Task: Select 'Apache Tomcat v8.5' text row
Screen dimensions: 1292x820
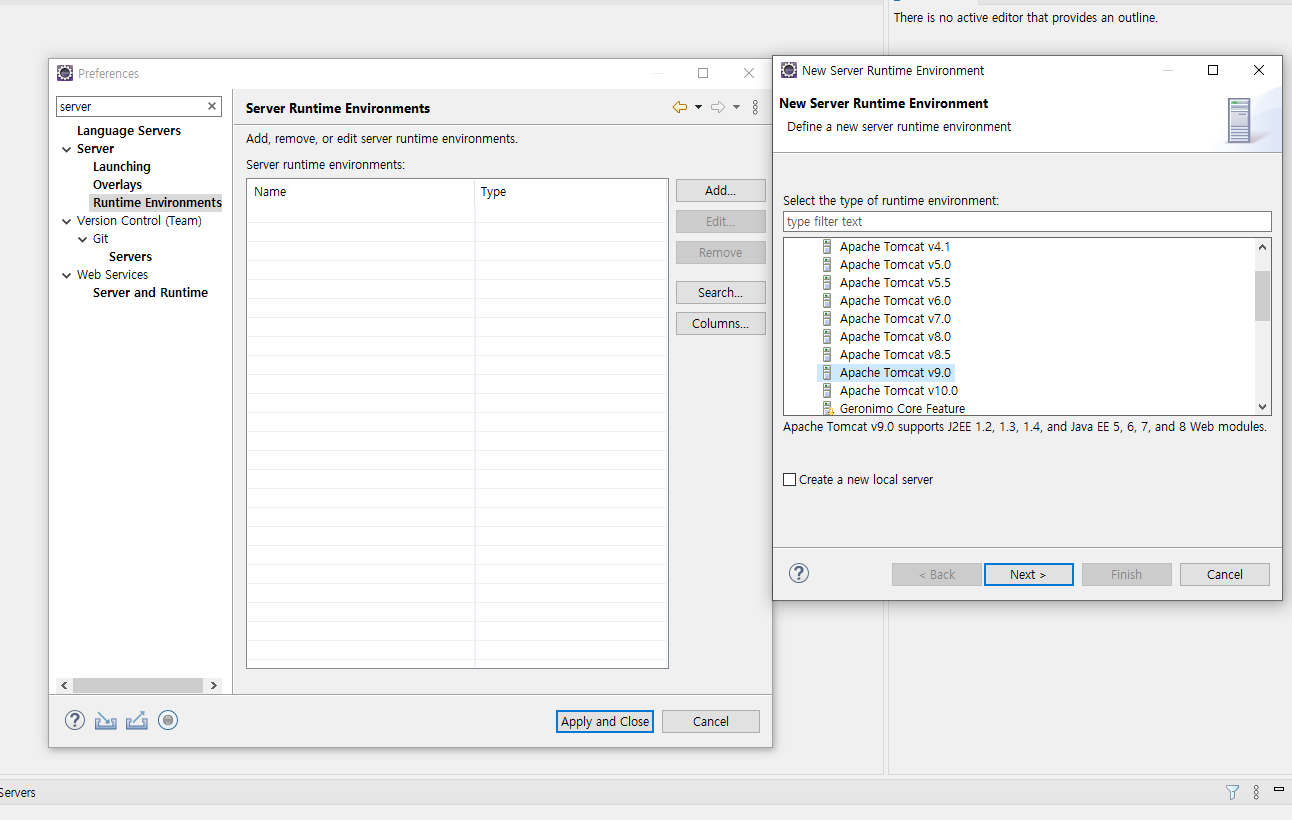Action: click(x=895, y=355)
